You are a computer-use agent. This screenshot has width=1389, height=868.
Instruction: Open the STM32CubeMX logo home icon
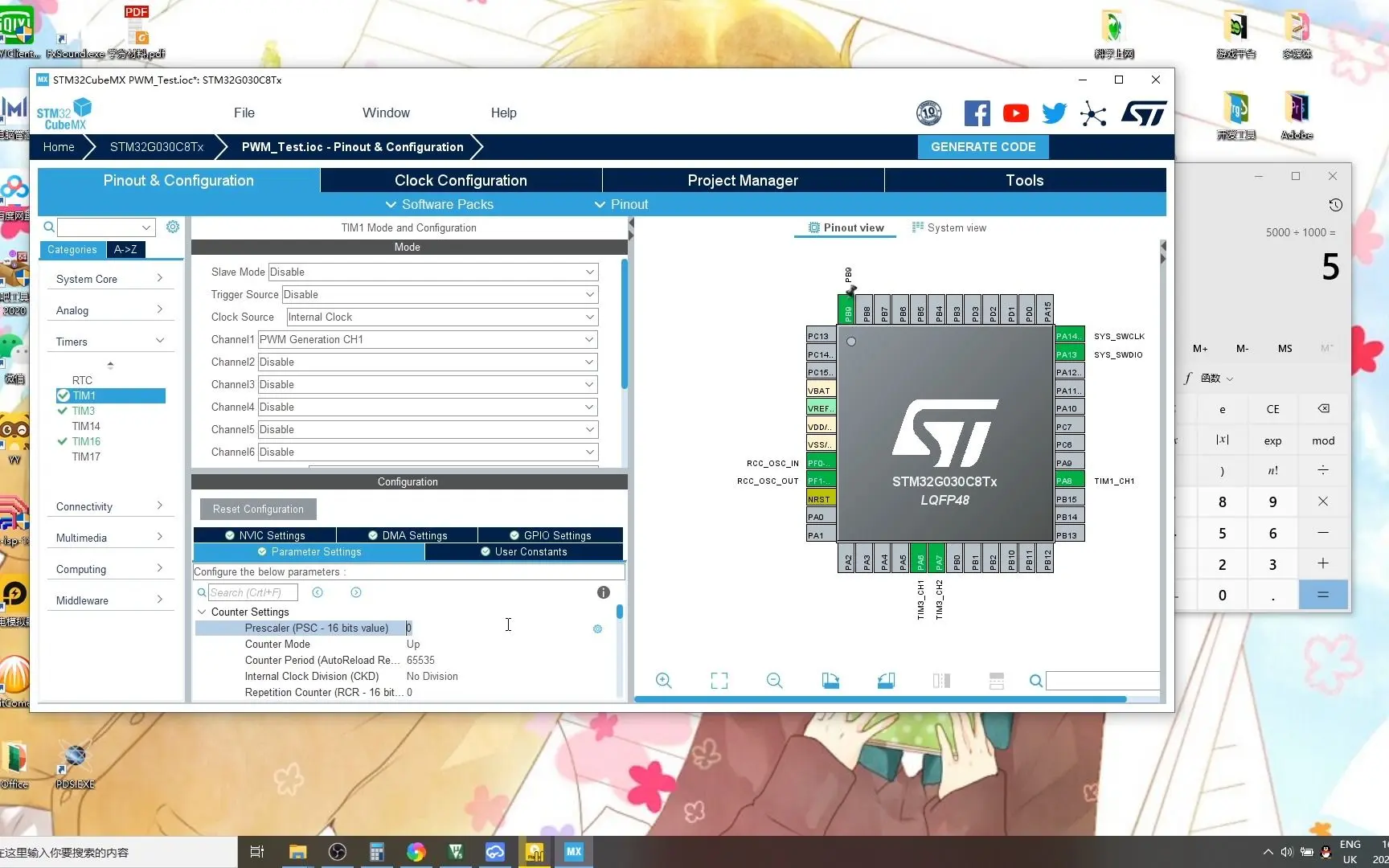click(x=64, y=113)
